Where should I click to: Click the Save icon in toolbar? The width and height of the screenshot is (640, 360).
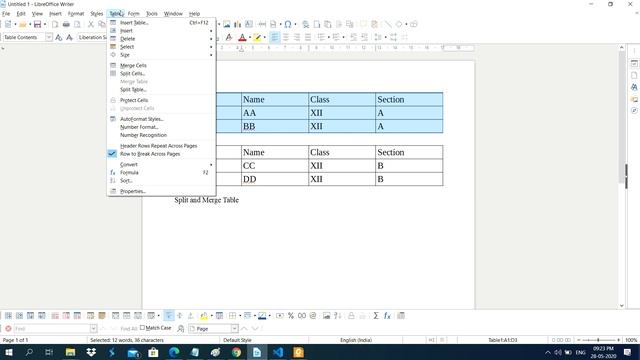pos(38,24)
